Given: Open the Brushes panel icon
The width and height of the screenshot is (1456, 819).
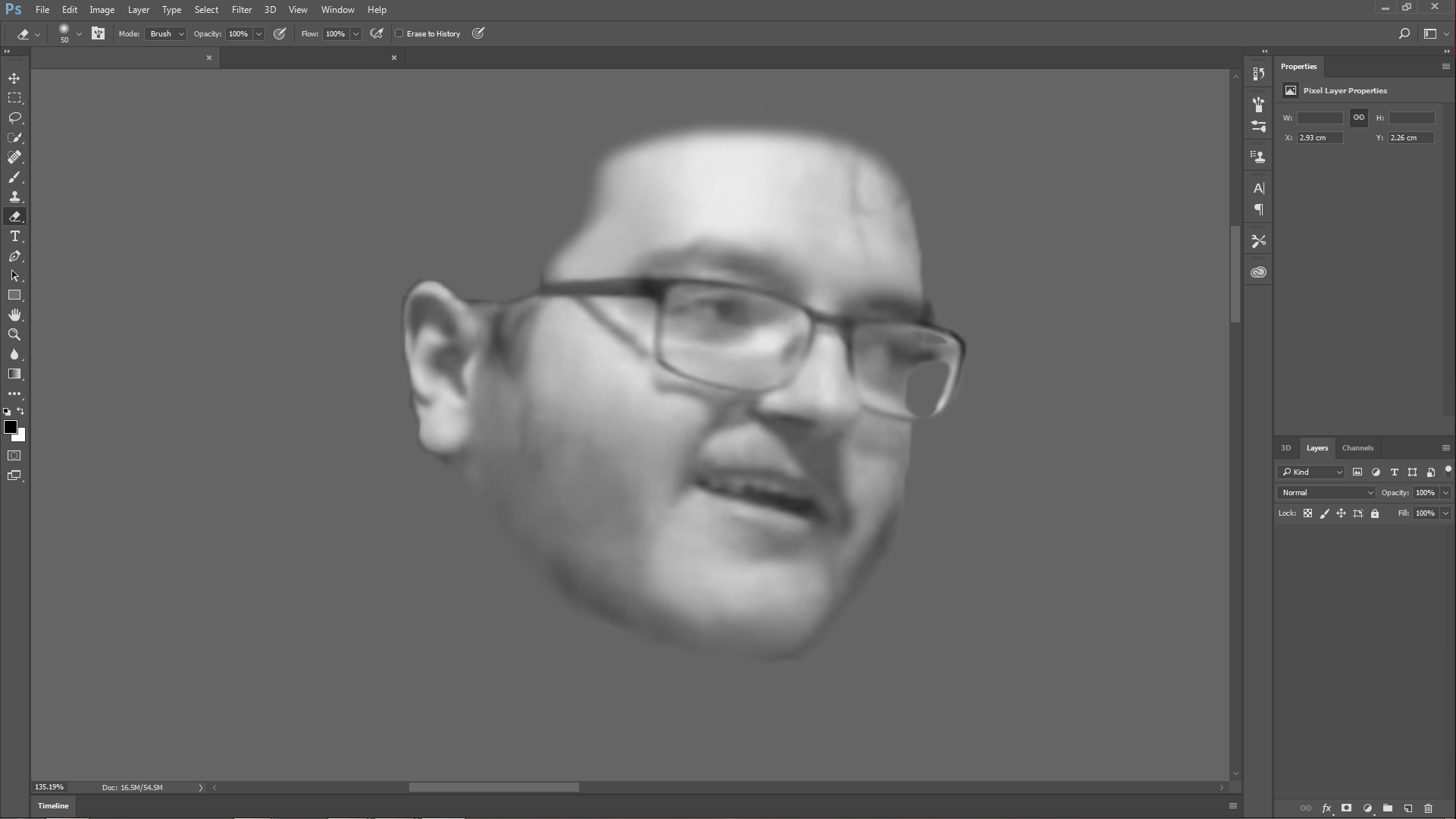Looking at the screenshot, I should click(1259, 104).
